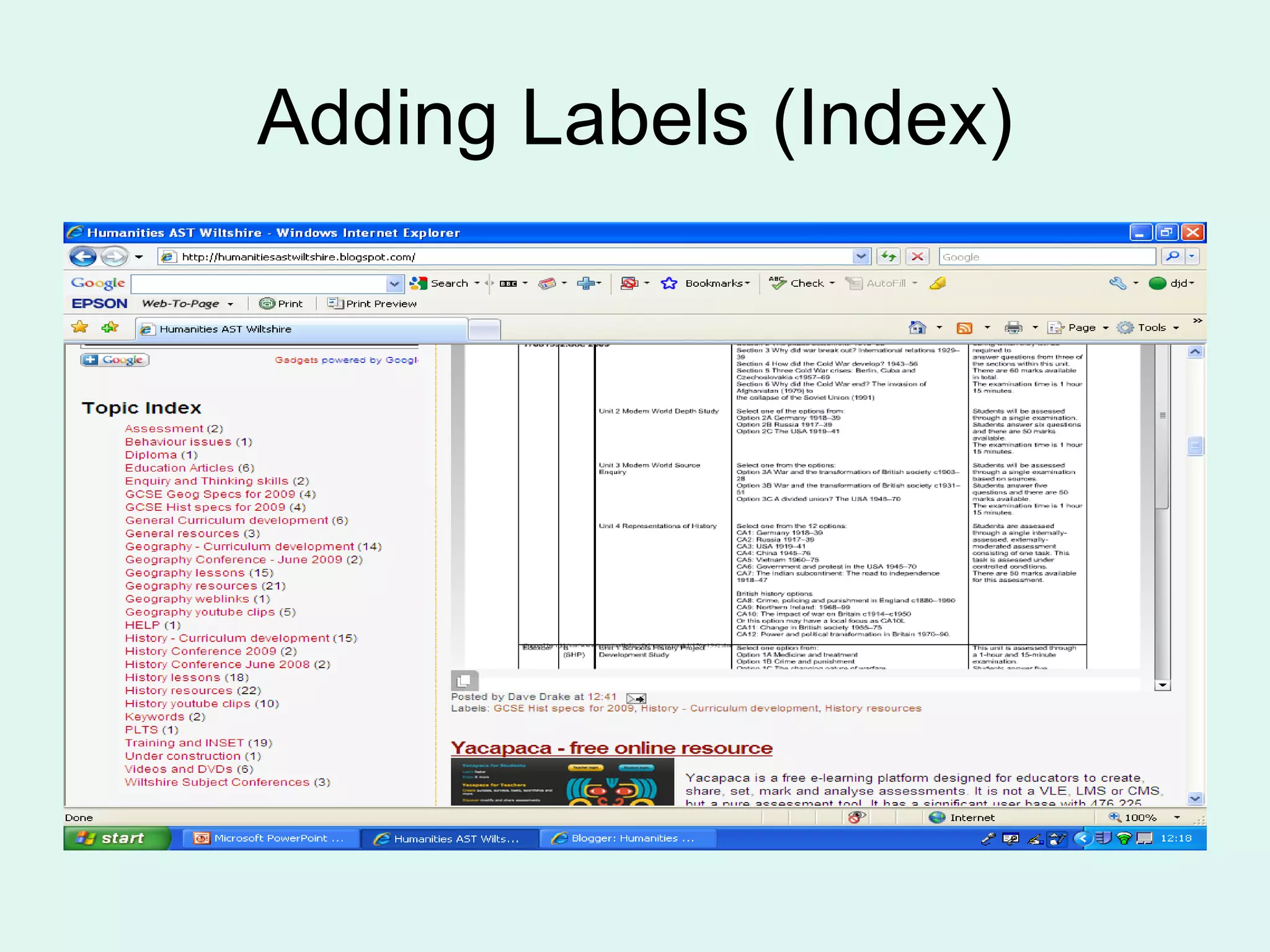Switch to Microsoft PowerPoint taskbar item

270,839
